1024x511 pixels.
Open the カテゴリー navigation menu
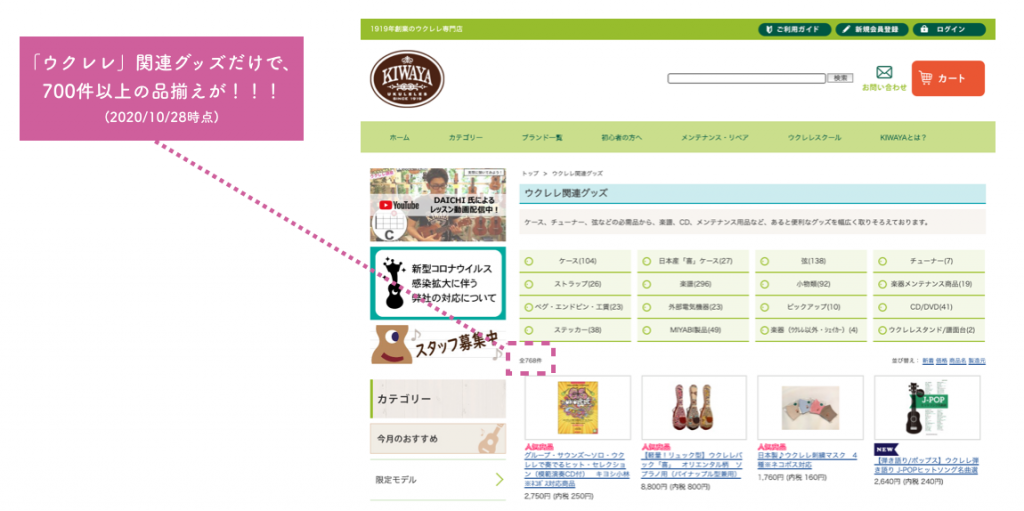click(x=466, y=137)
